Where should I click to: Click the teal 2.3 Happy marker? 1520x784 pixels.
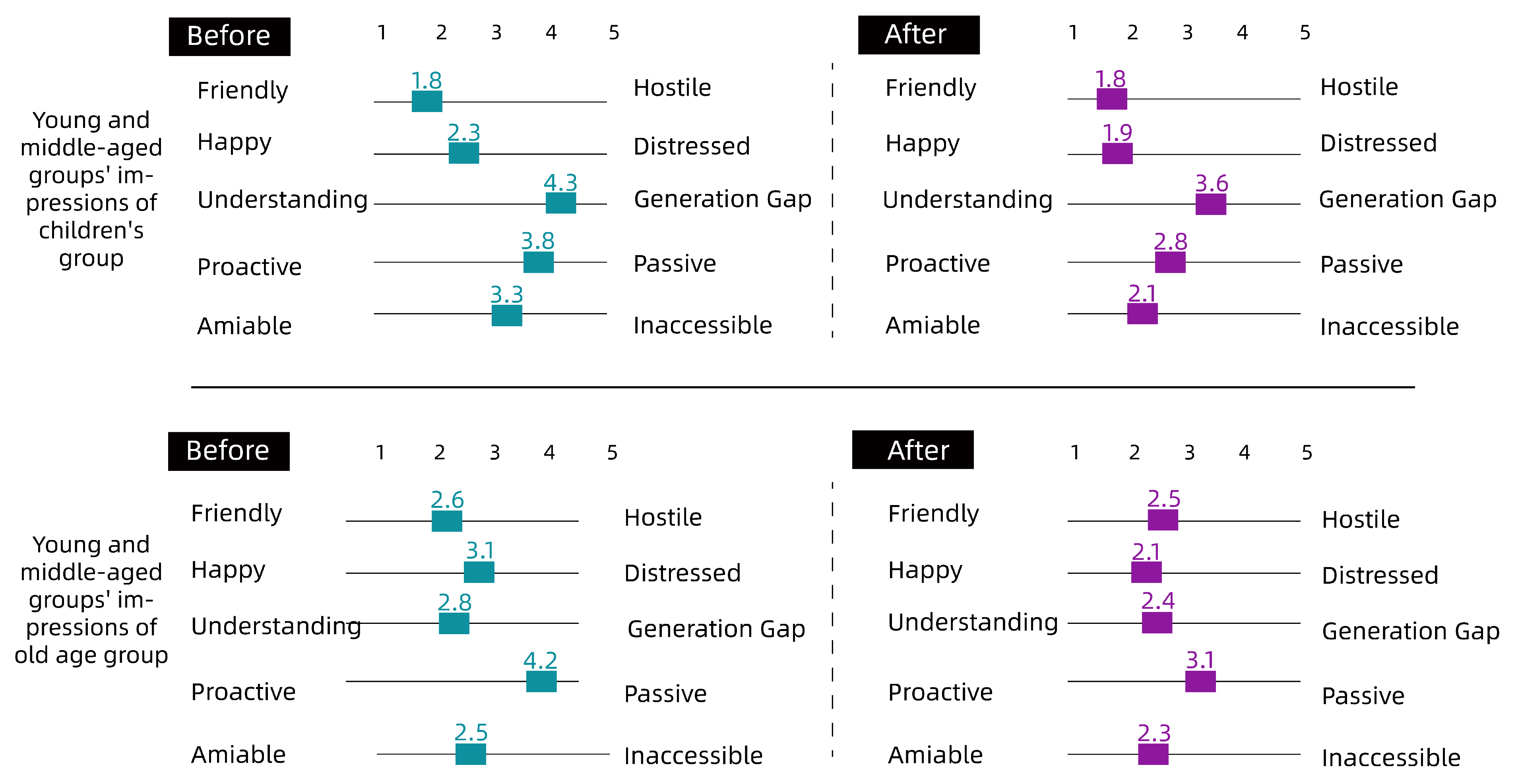point(463,153)
